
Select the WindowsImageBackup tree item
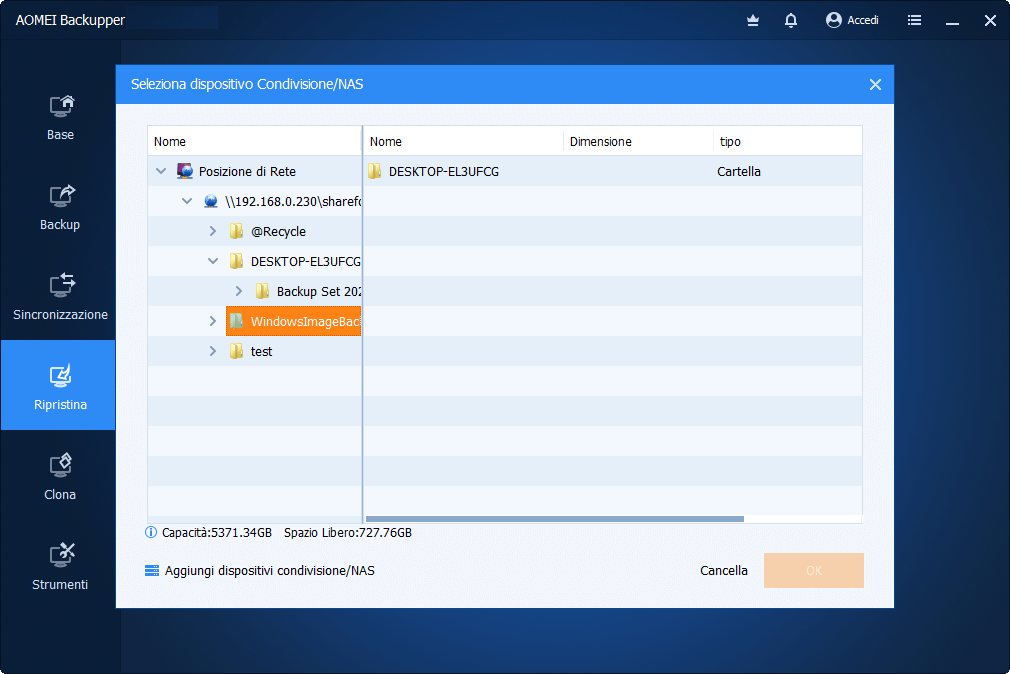tap(304, 321)
